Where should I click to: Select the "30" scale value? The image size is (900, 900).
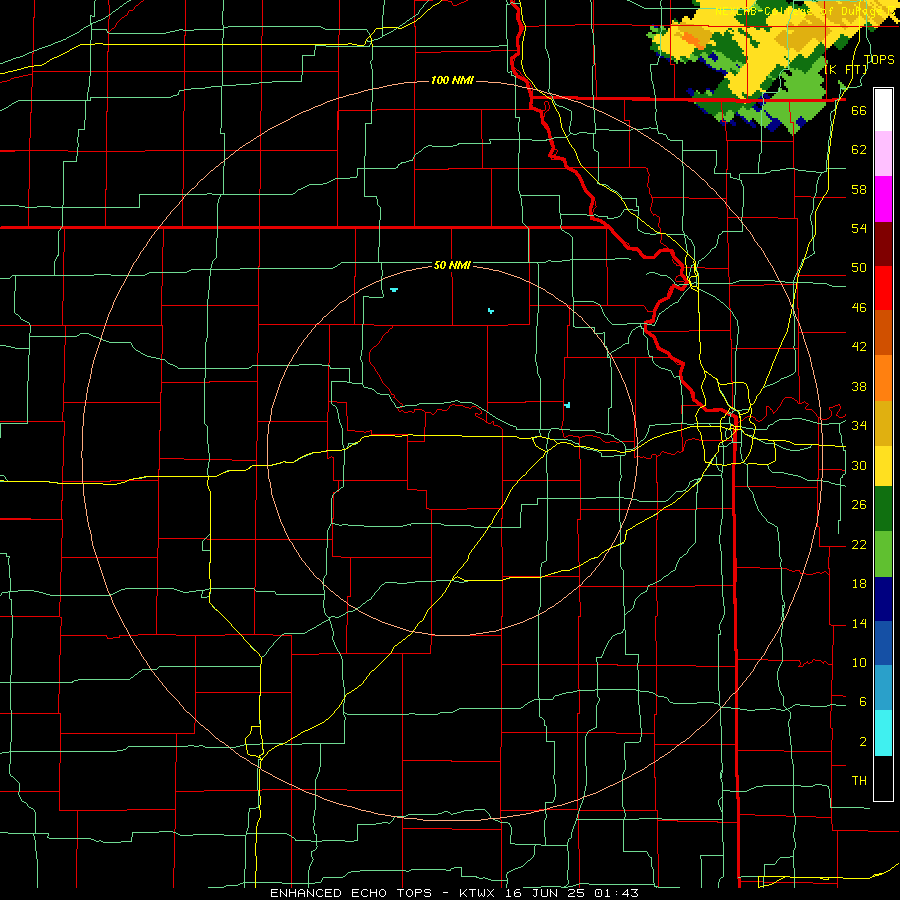click(859, 465)
